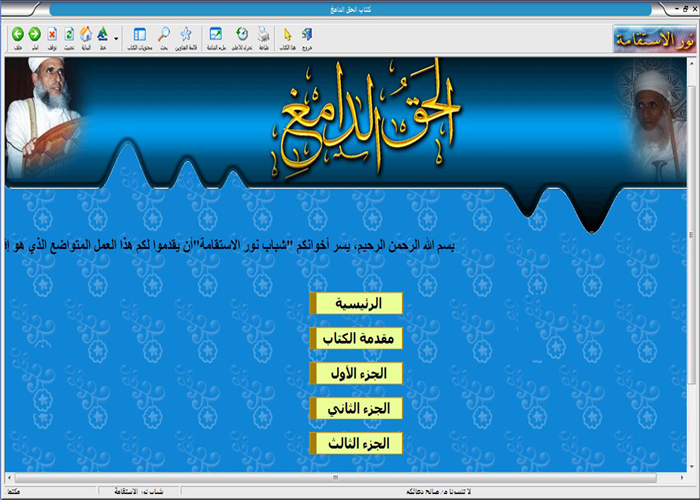The image size is (700, 500).
Task: Open الجزء الأول part one button
Action: [x=356, y=373]
